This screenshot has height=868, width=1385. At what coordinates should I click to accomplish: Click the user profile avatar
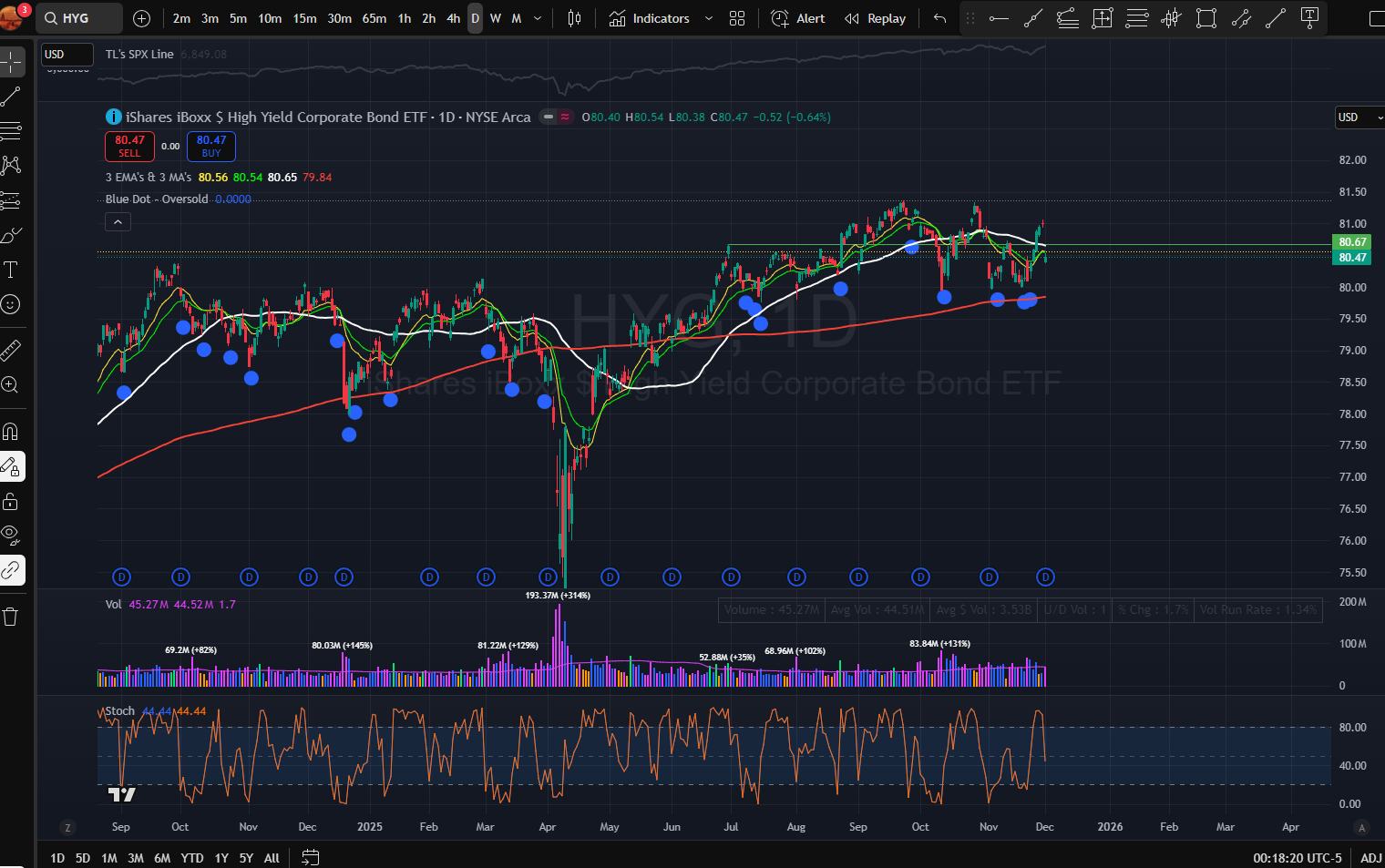(12, 17)
